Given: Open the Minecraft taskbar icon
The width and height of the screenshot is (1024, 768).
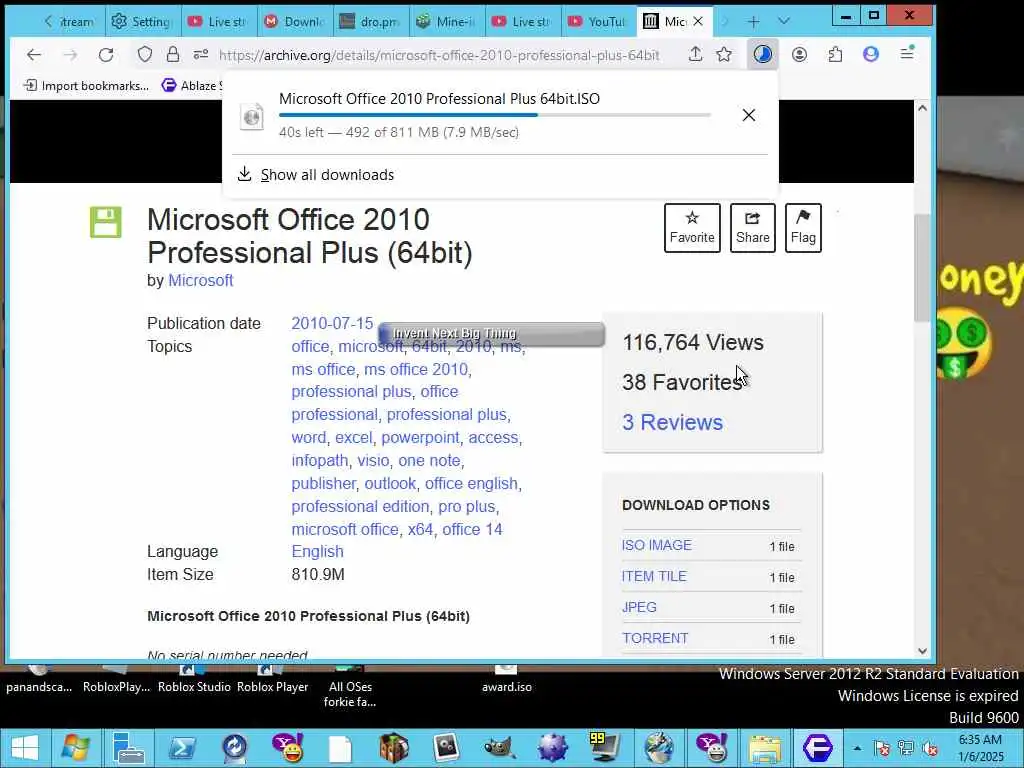Looking at the screenshot, I should (394, 748).
